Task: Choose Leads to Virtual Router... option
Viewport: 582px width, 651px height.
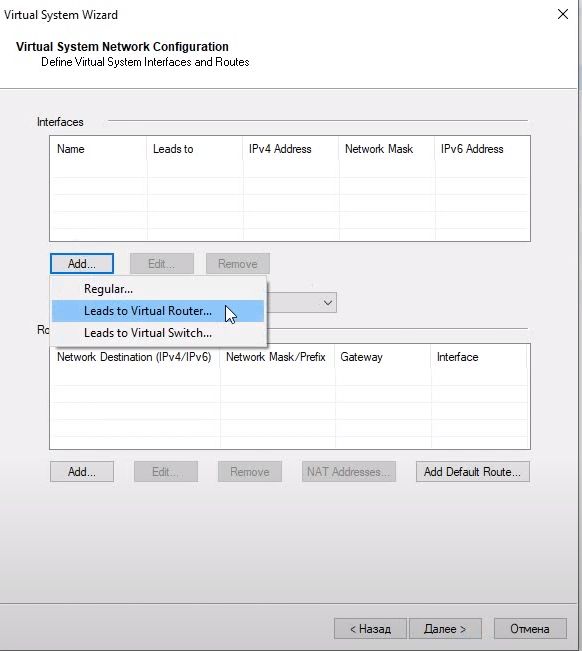Action: 158,311
